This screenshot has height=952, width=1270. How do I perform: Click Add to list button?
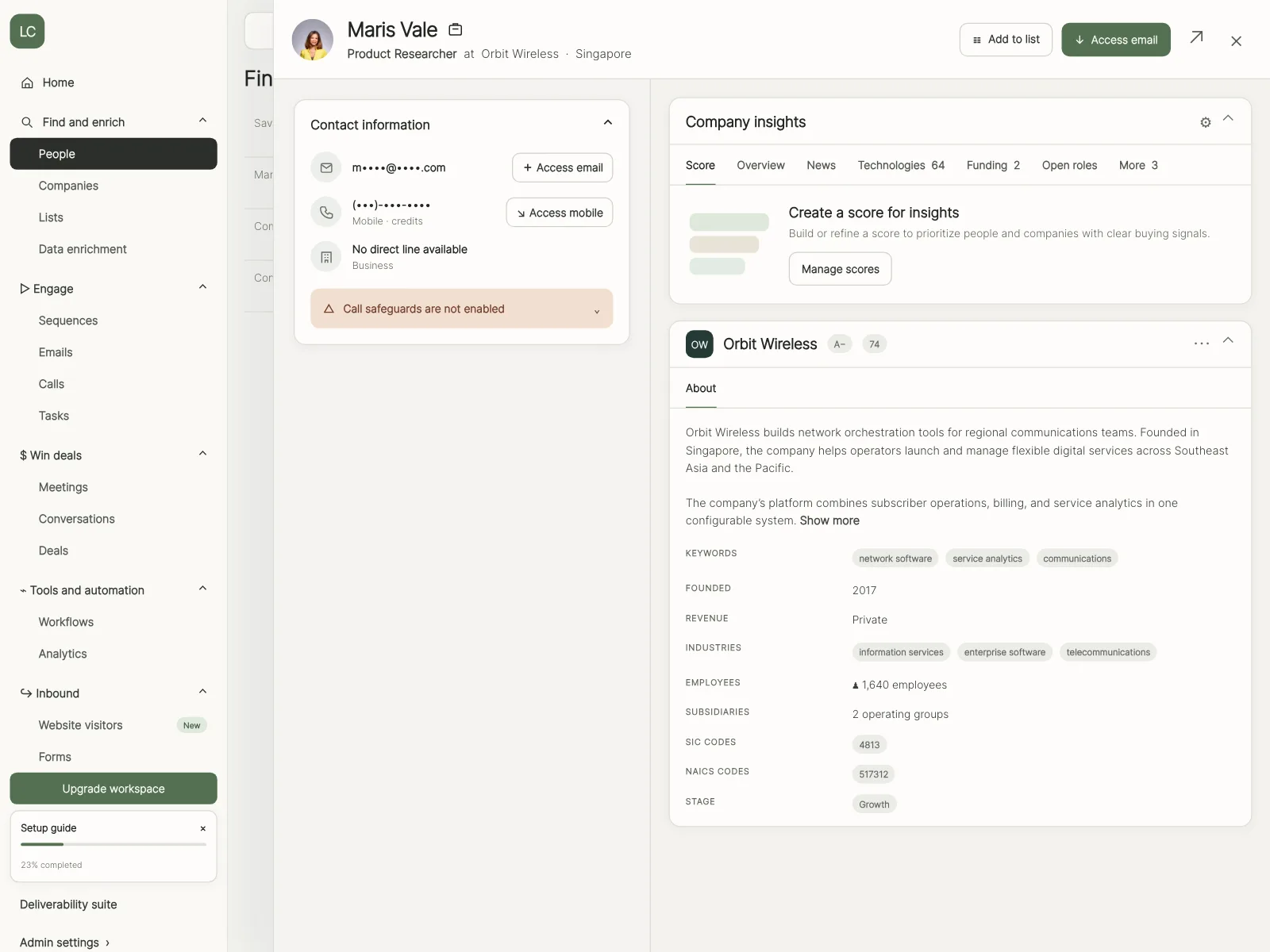(1006, 40)
